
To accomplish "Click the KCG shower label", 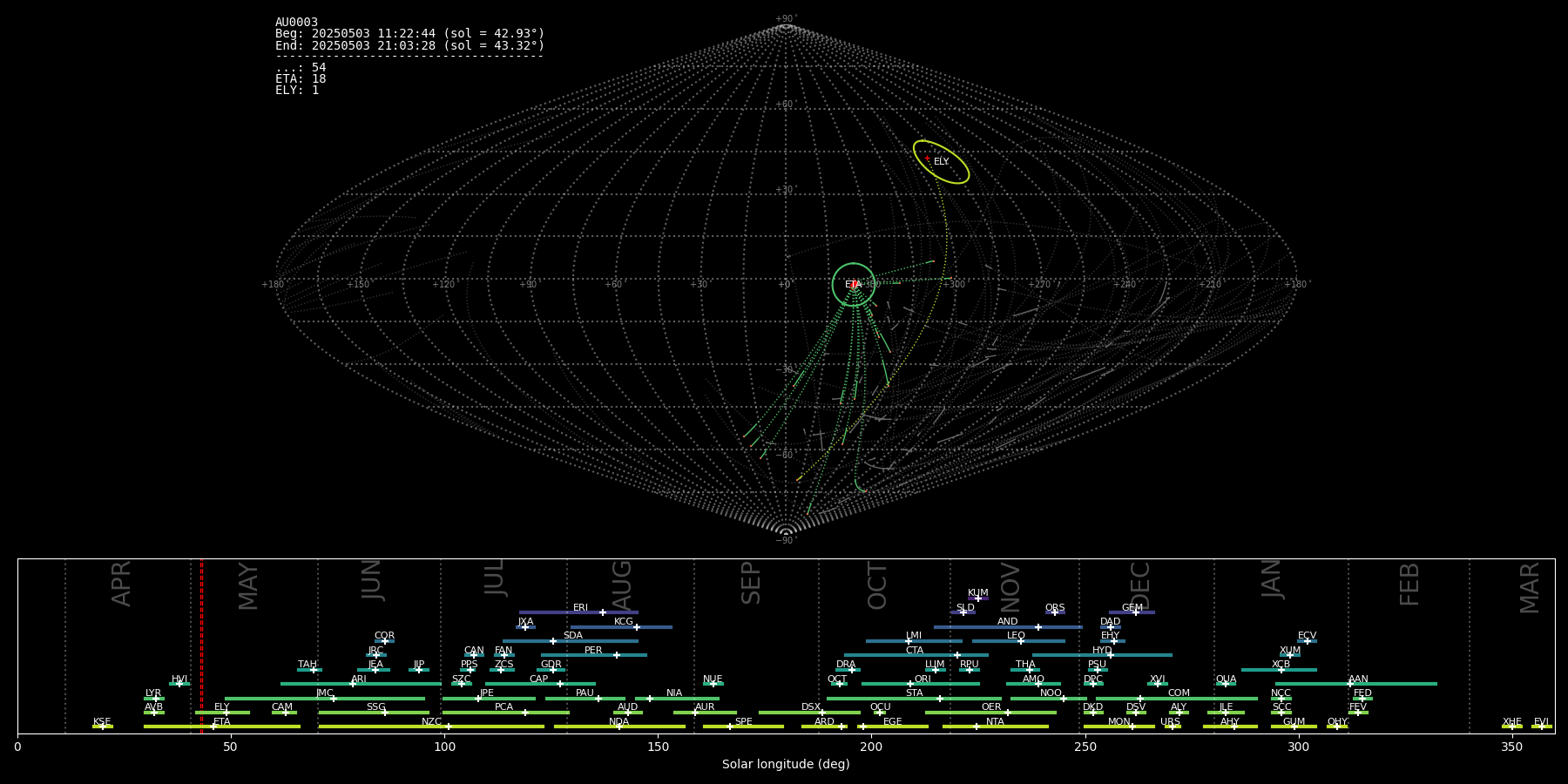I will [624, 622].
